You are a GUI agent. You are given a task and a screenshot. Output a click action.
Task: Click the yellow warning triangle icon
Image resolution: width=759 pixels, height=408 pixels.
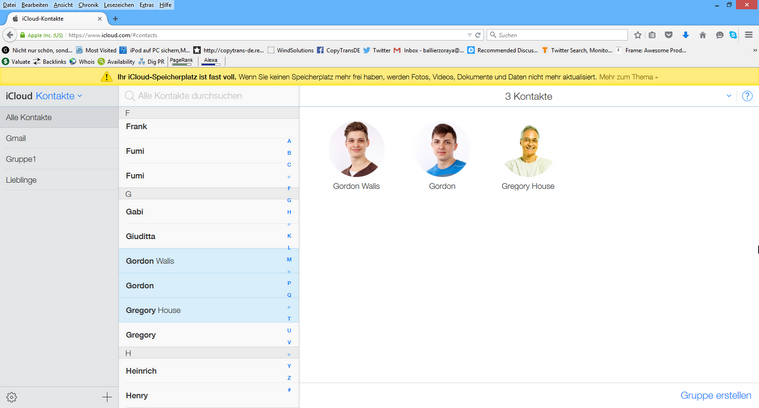[106, 76]
